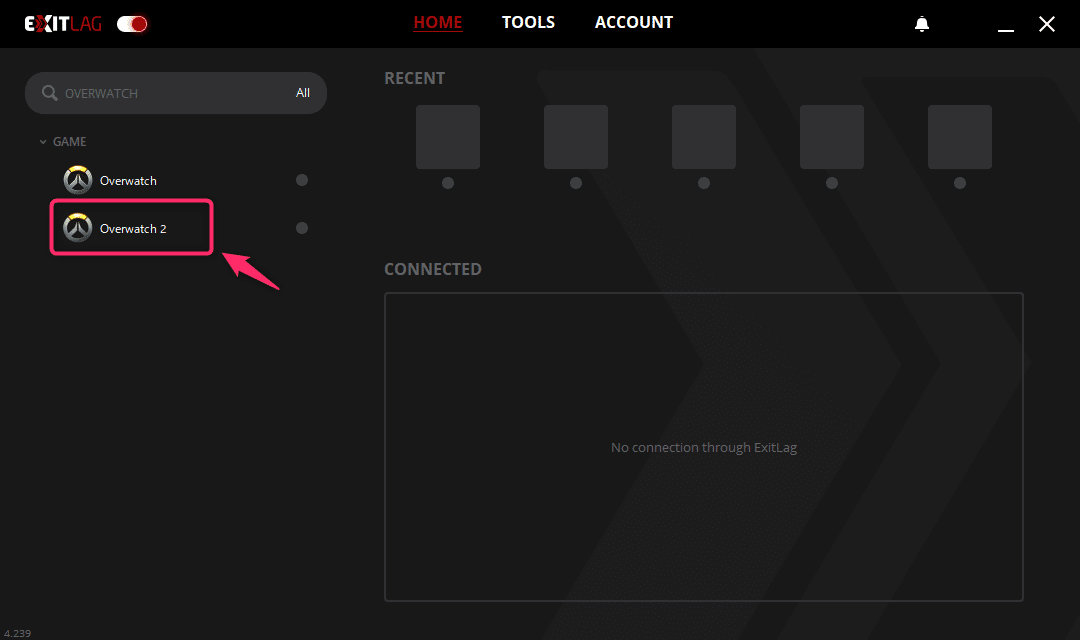Click the RECENT section heading
This screenshot has width=1080, height=640.
pyautogui.click(x=415, y=79)
